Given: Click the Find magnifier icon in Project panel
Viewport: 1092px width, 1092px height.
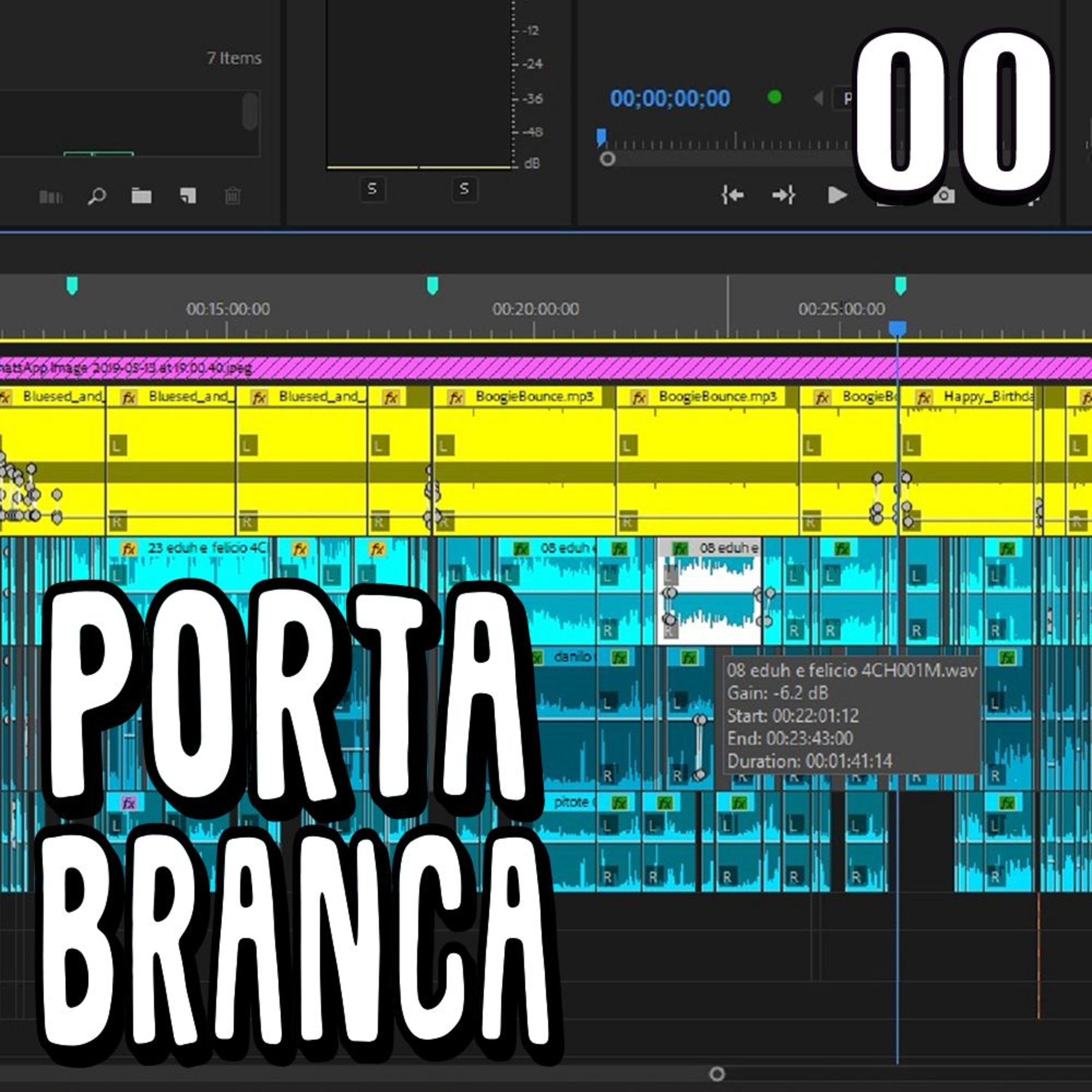Looking at the screenshot, I should (97, 196).
